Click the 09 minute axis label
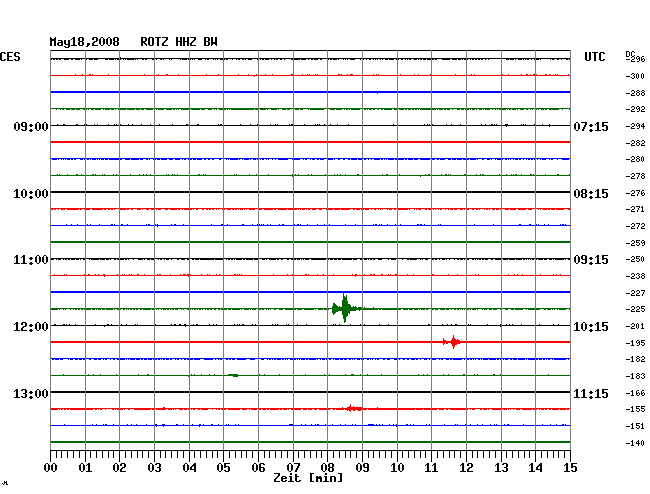The image size is (650, 494). (362, 467)
